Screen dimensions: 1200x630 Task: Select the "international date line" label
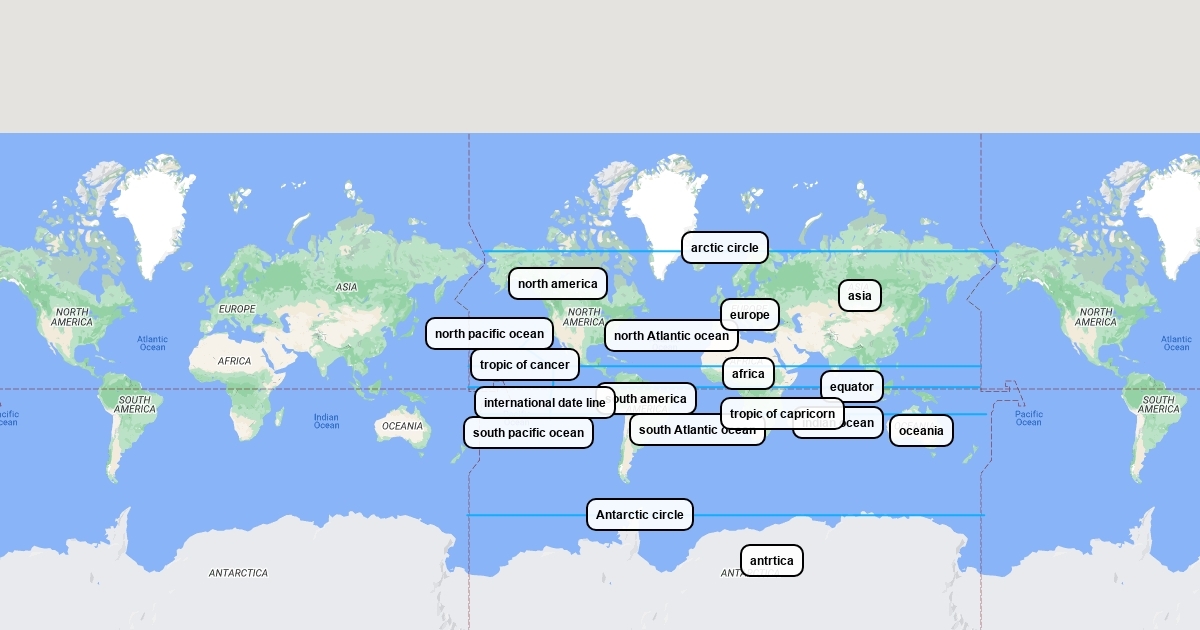pos(544,403)
